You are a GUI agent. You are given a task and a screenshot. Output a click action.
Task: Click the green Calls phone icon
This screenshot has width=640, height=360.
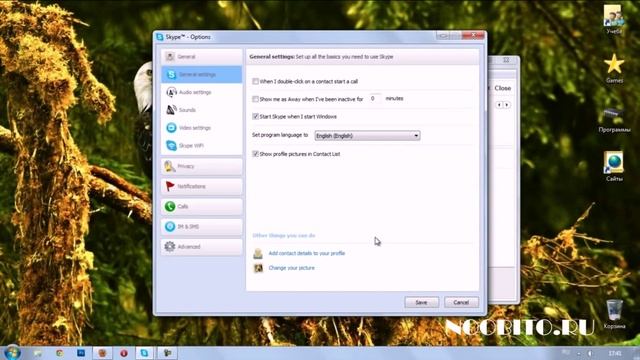coord(170,207)
